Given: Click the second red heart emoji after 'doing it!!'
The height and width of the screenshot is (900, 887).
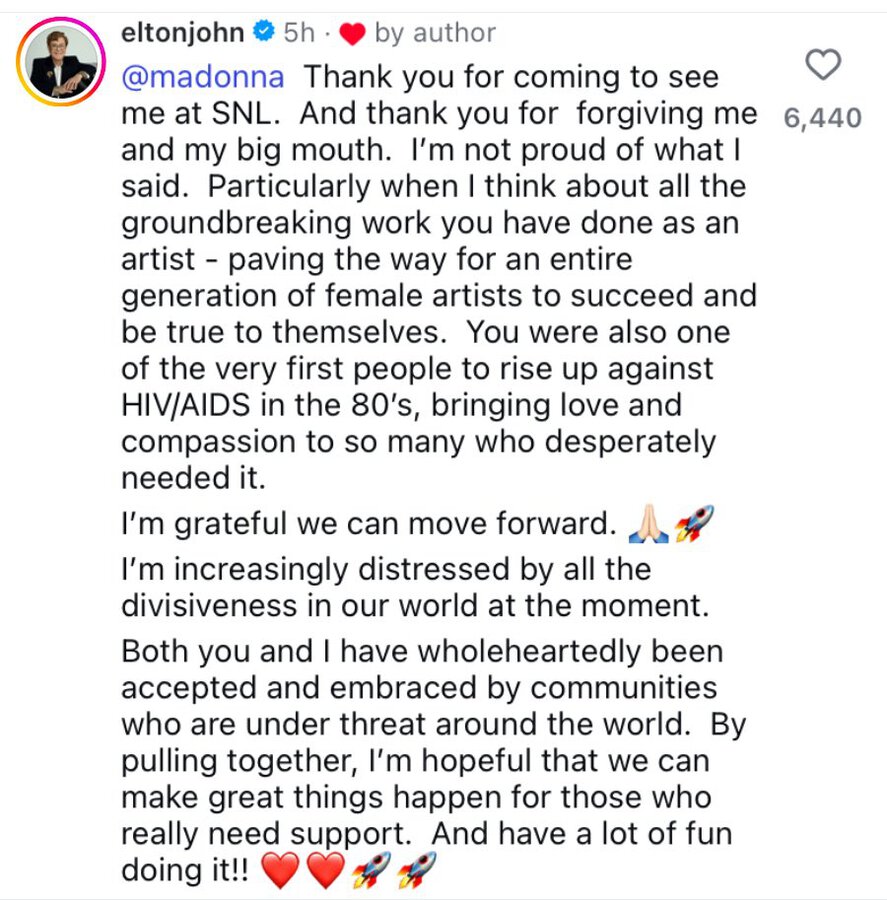Looking at the screenshot, I should pos(326,870).
